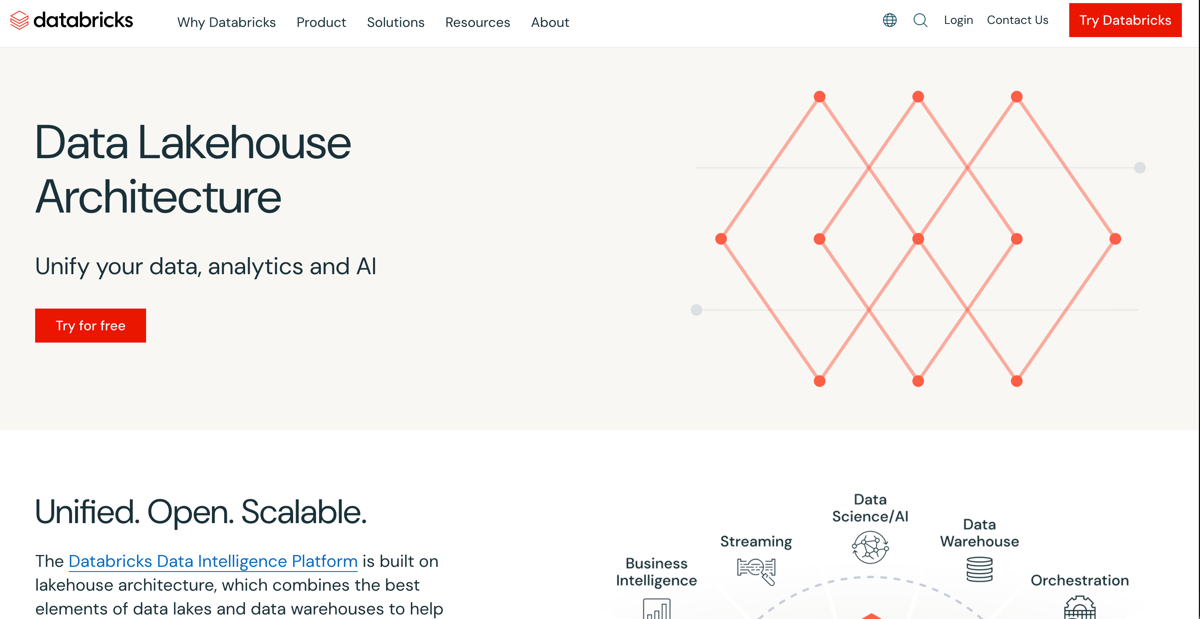
Task: Open the About menu
Action: 550,22
